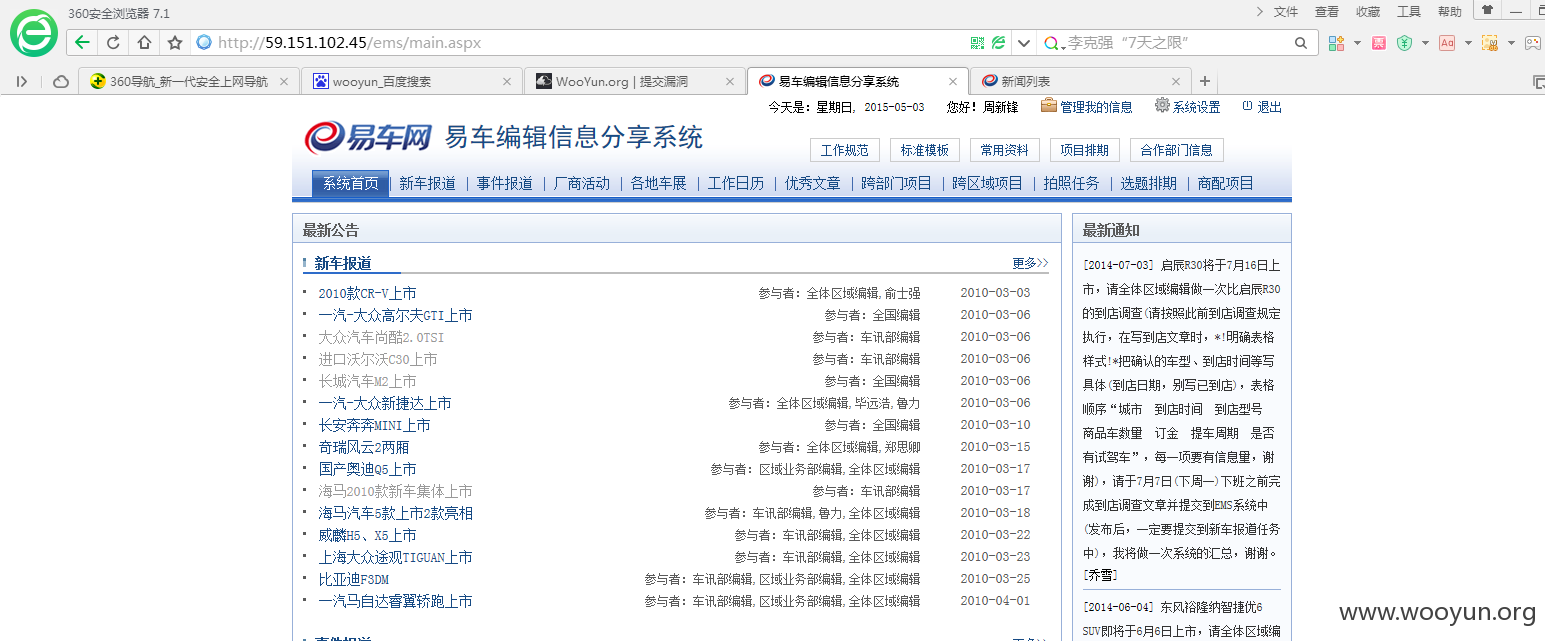1545x641 pixels.
Task: Open the extensions grid icon
Action: click(x=1336, y=43)
